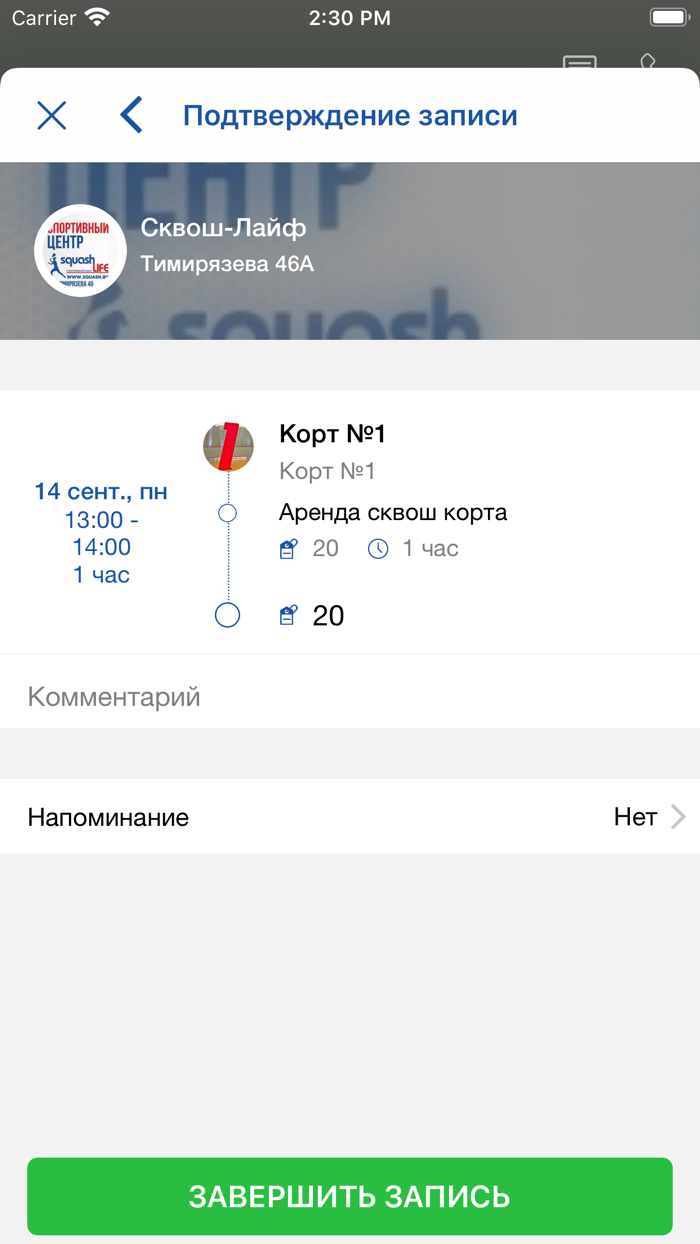Tap the Сквош-Лайф sports center logo
Viewport: 700px width, 1244px height.
tap(80, 251)
